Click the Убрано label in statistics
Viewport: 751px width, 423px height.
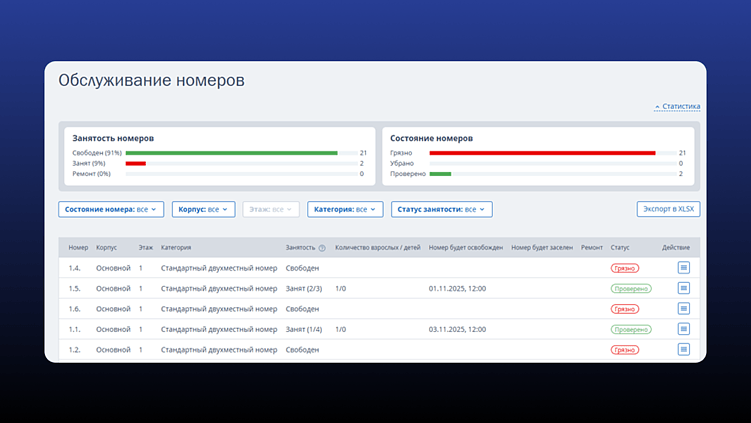401,163
